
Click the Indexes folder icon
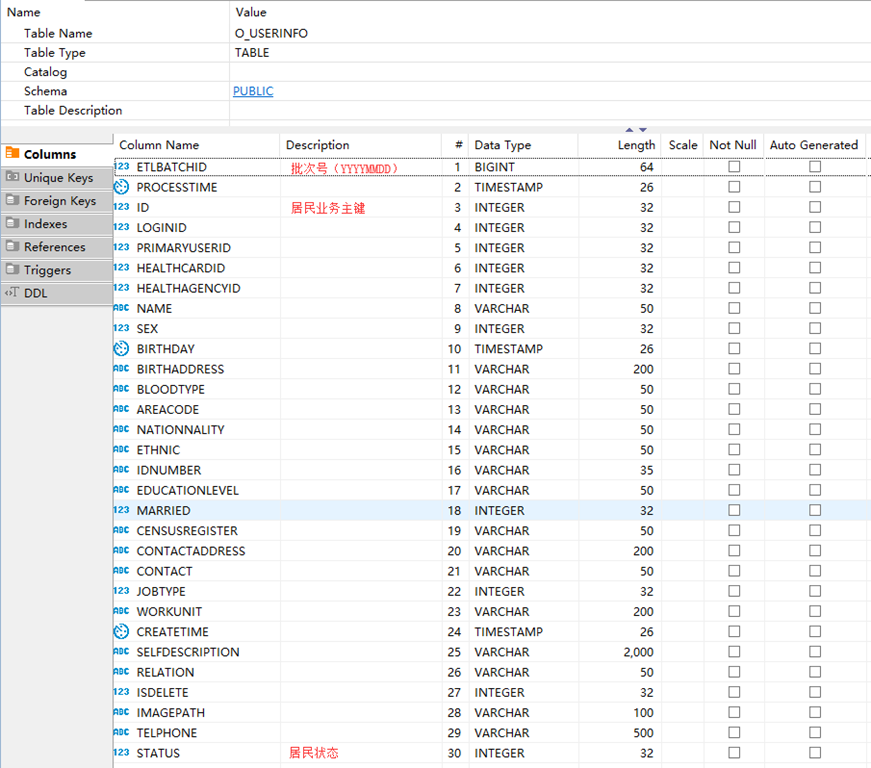(x=12, y=223)
